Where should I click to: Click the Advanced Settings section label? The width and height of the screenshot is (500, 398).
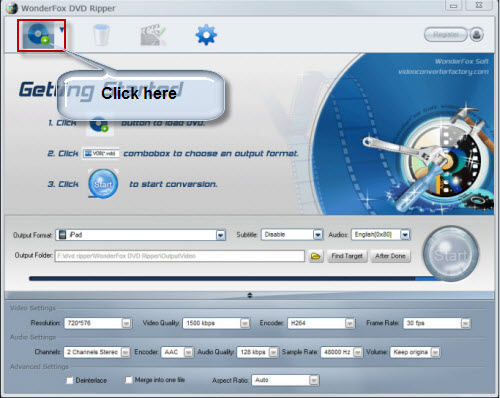(39, 367)
